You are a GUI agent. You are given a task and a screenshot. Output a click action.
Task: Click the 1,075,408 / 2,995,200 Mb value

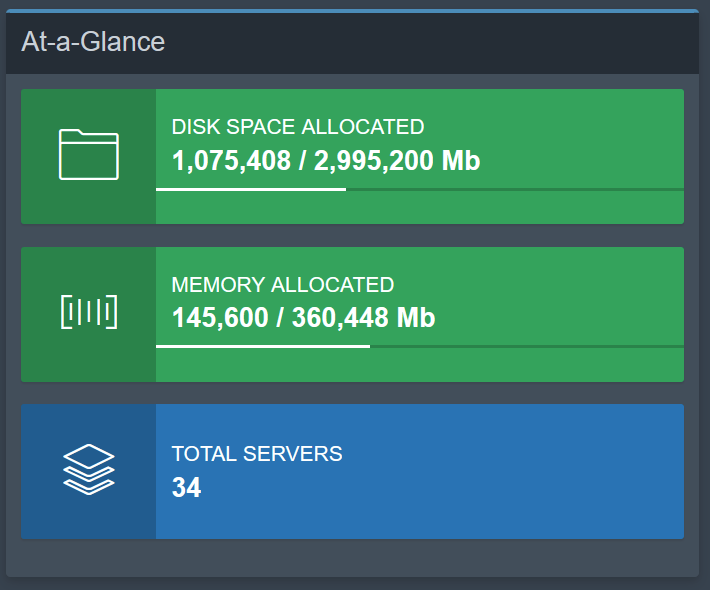326,160
